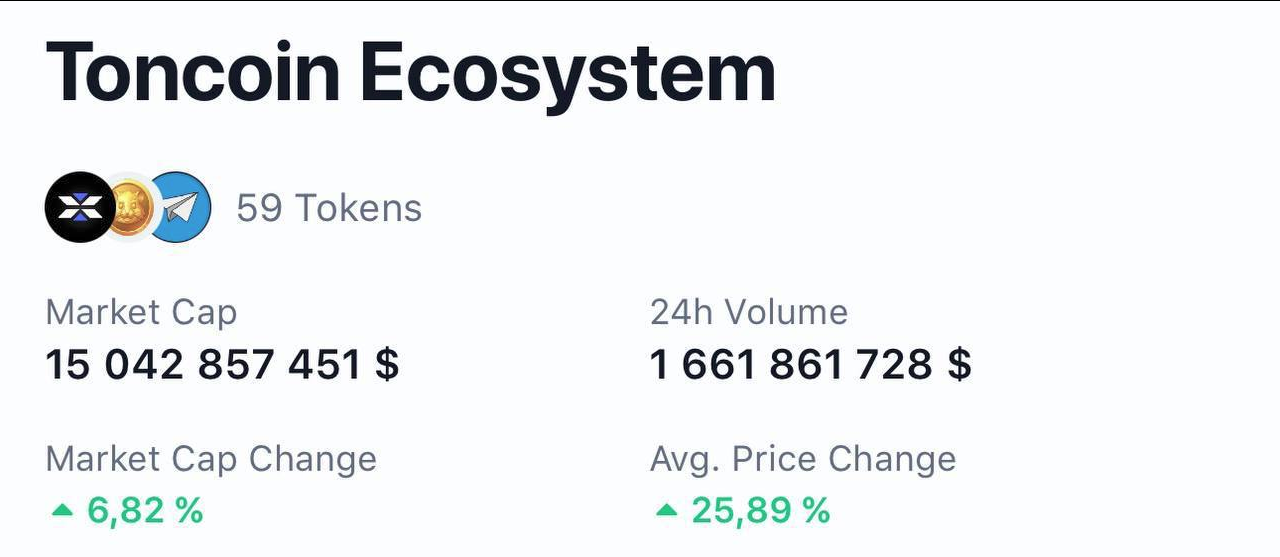Select the 24h Volume label

point(749,312)
